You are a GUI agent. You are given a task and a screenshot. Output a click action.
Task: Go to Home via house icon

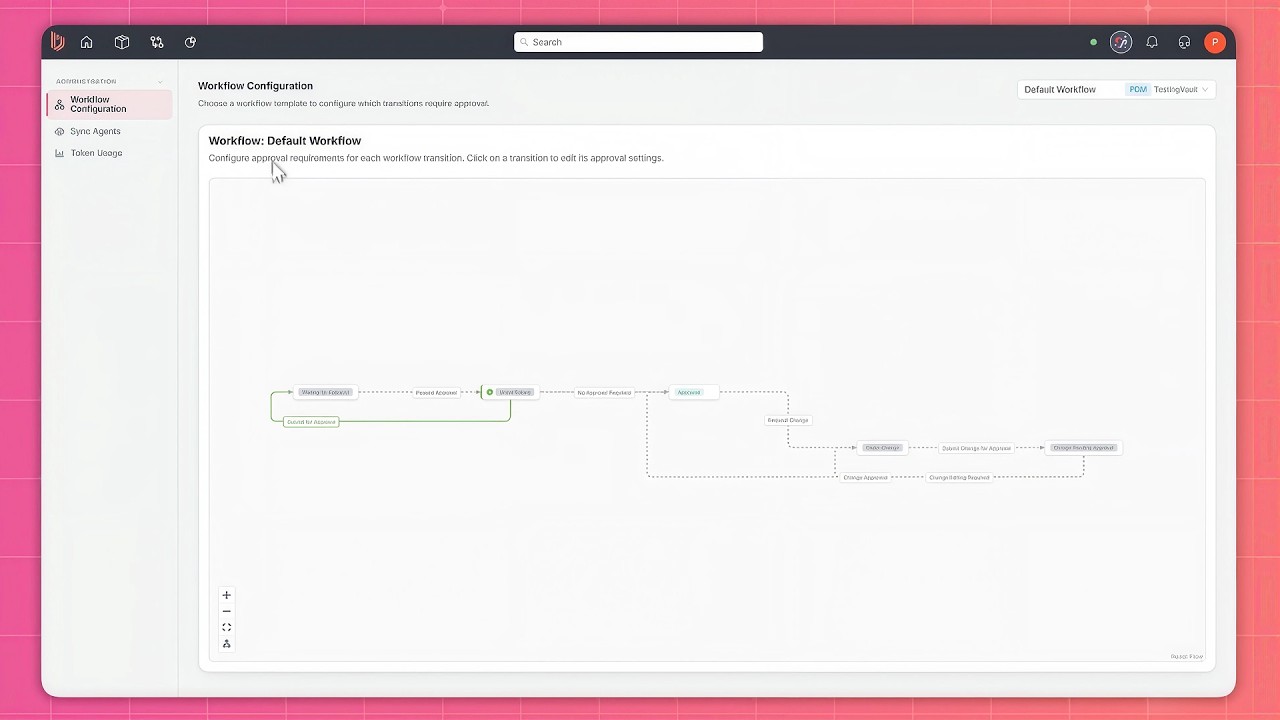[x=87, y=42]
